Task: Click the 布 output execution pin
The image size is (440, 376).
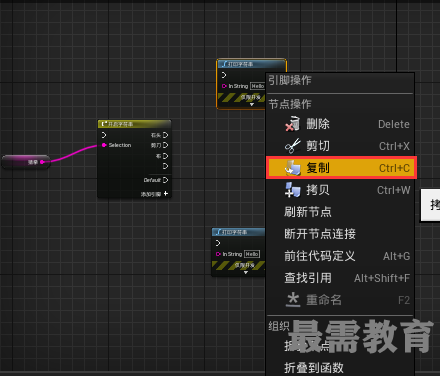Action: [166, 156]
